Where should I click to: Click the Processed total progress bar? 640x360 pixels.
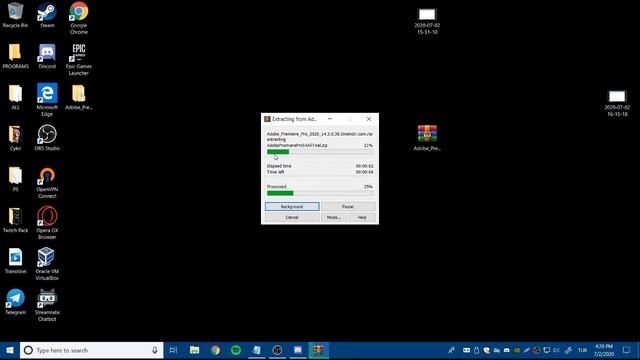pyautogui.click(x=320, y=193)
